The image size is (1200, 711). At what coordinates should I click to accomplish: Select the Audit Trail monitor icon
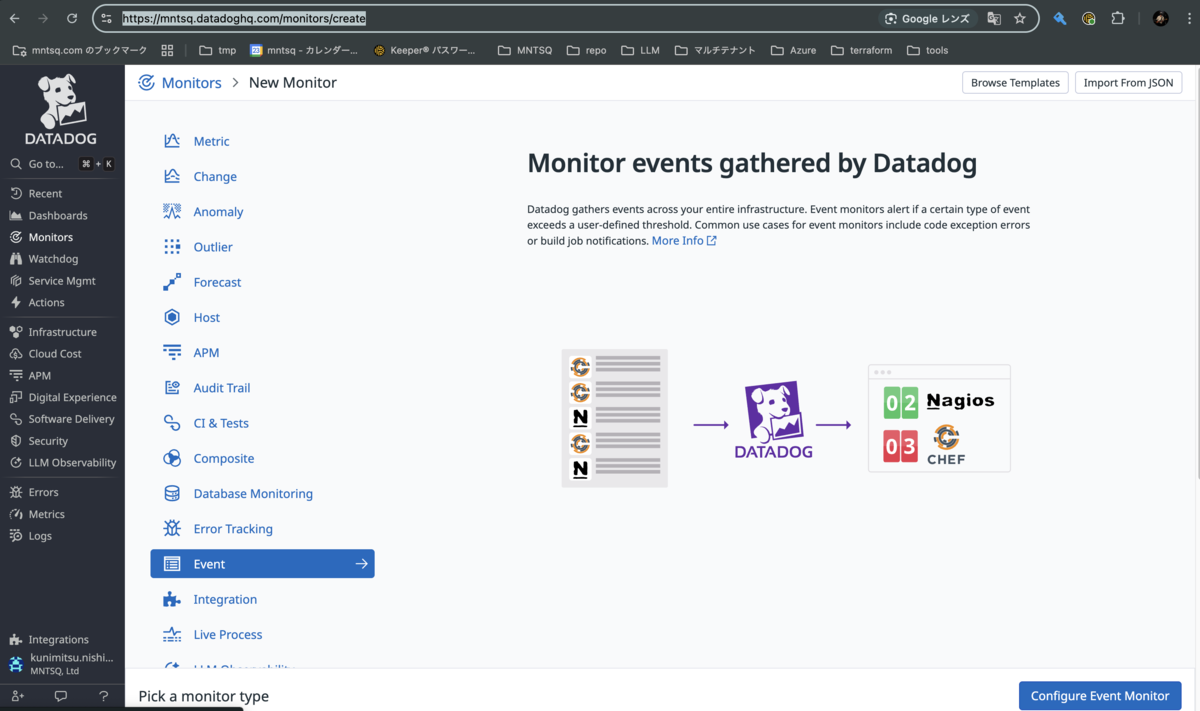[172, 388]
